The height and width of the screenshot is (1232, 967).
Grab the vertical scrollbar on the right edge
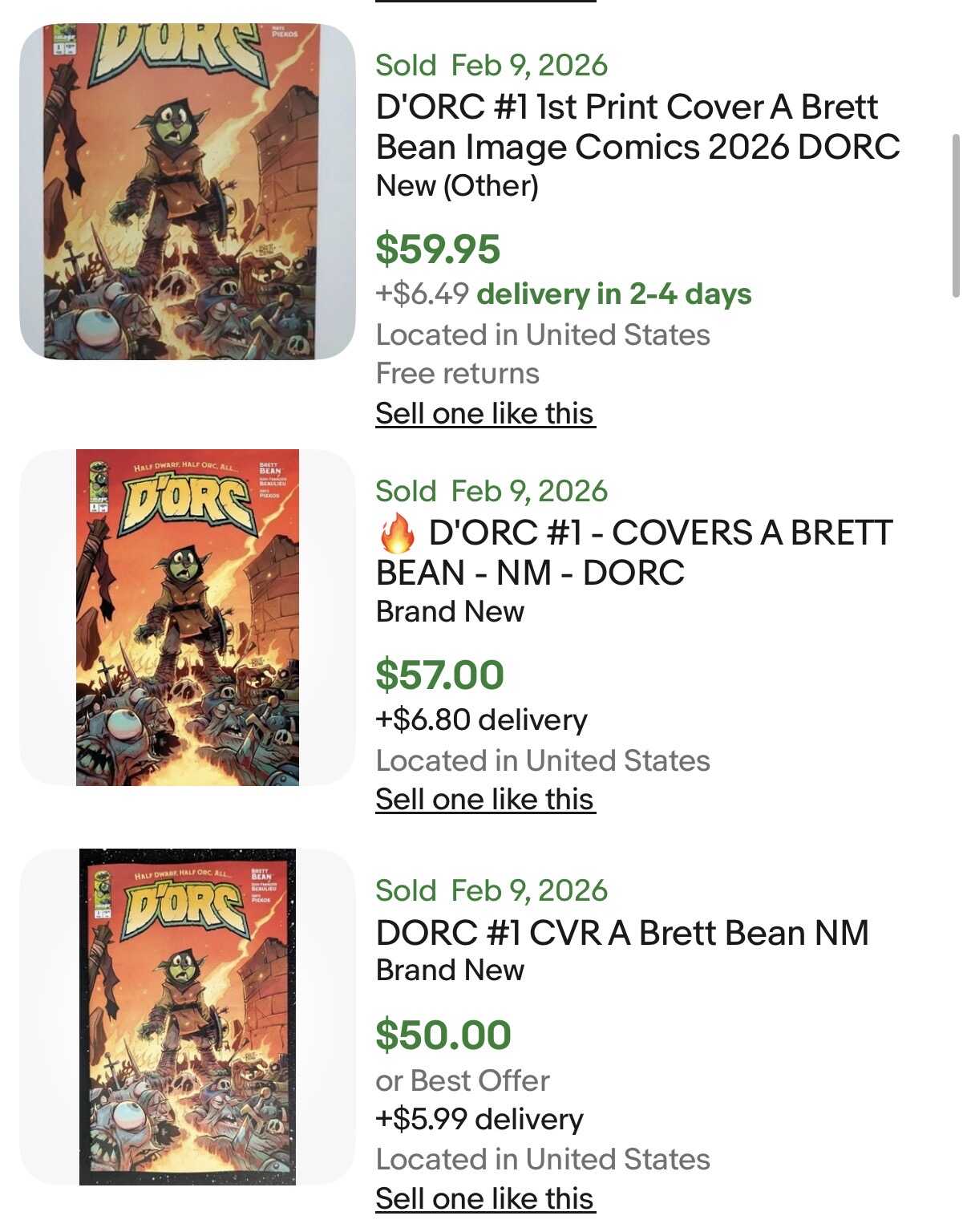click(x=955, y=217)
